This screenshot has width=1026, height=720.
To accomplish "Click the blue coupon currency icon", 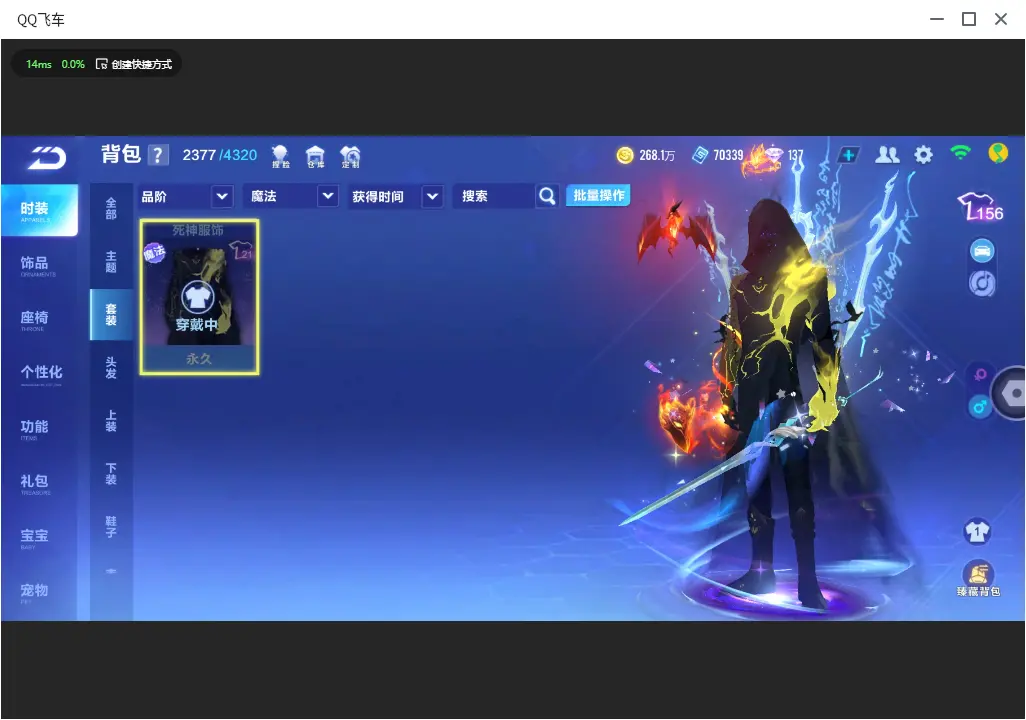I will click(700, 155).
